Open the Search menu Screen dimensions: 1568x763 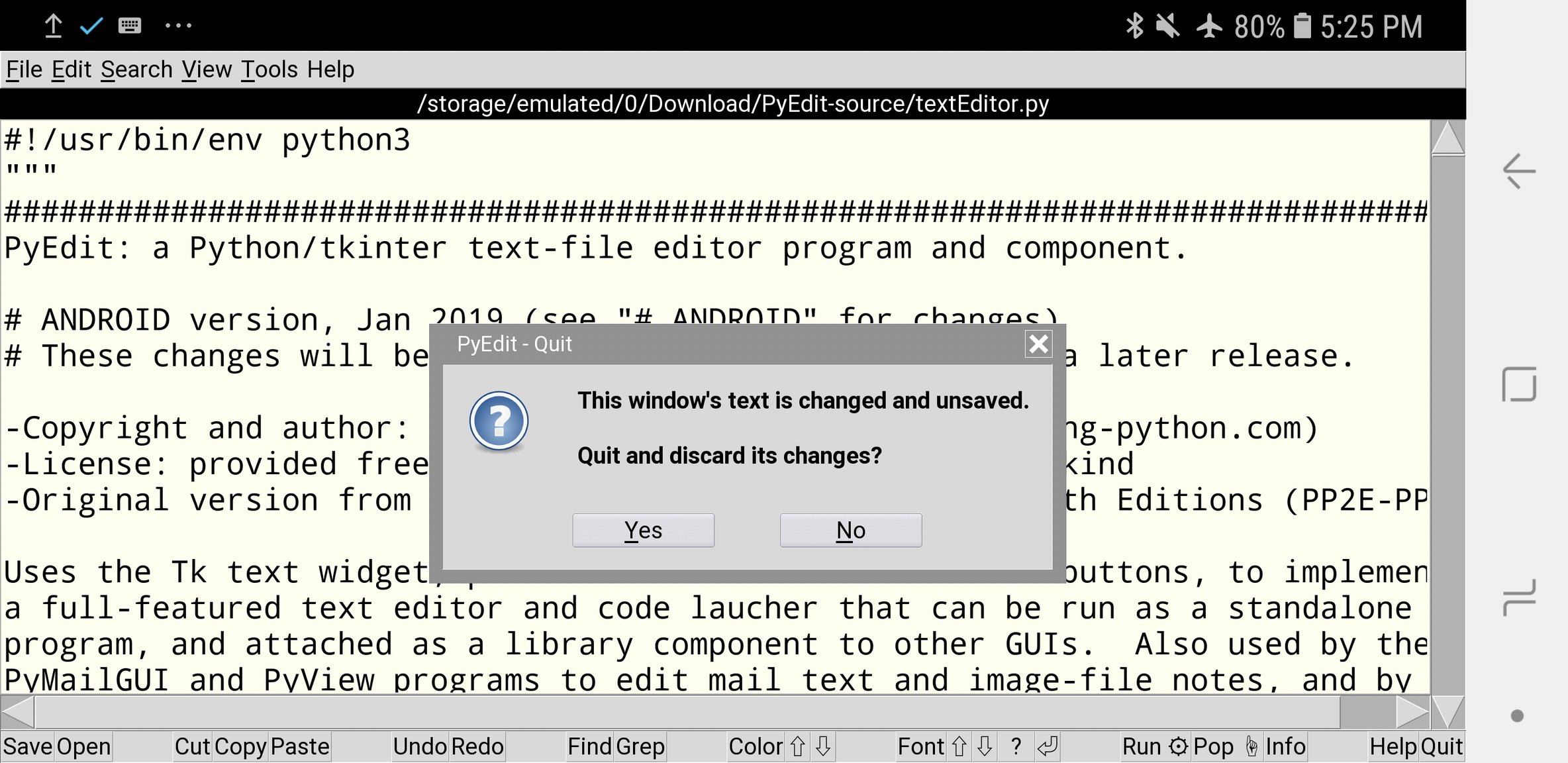[x=136, y=70]
